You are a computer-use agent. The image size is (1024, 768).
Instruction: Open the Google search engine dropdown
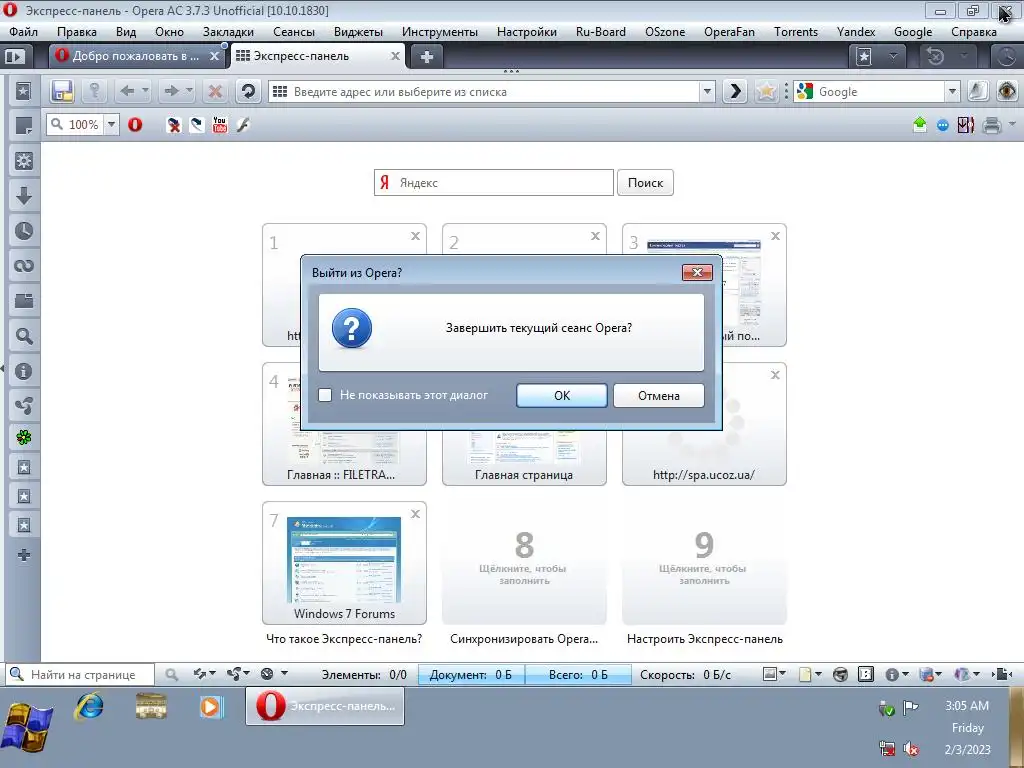tap(952, 92)
